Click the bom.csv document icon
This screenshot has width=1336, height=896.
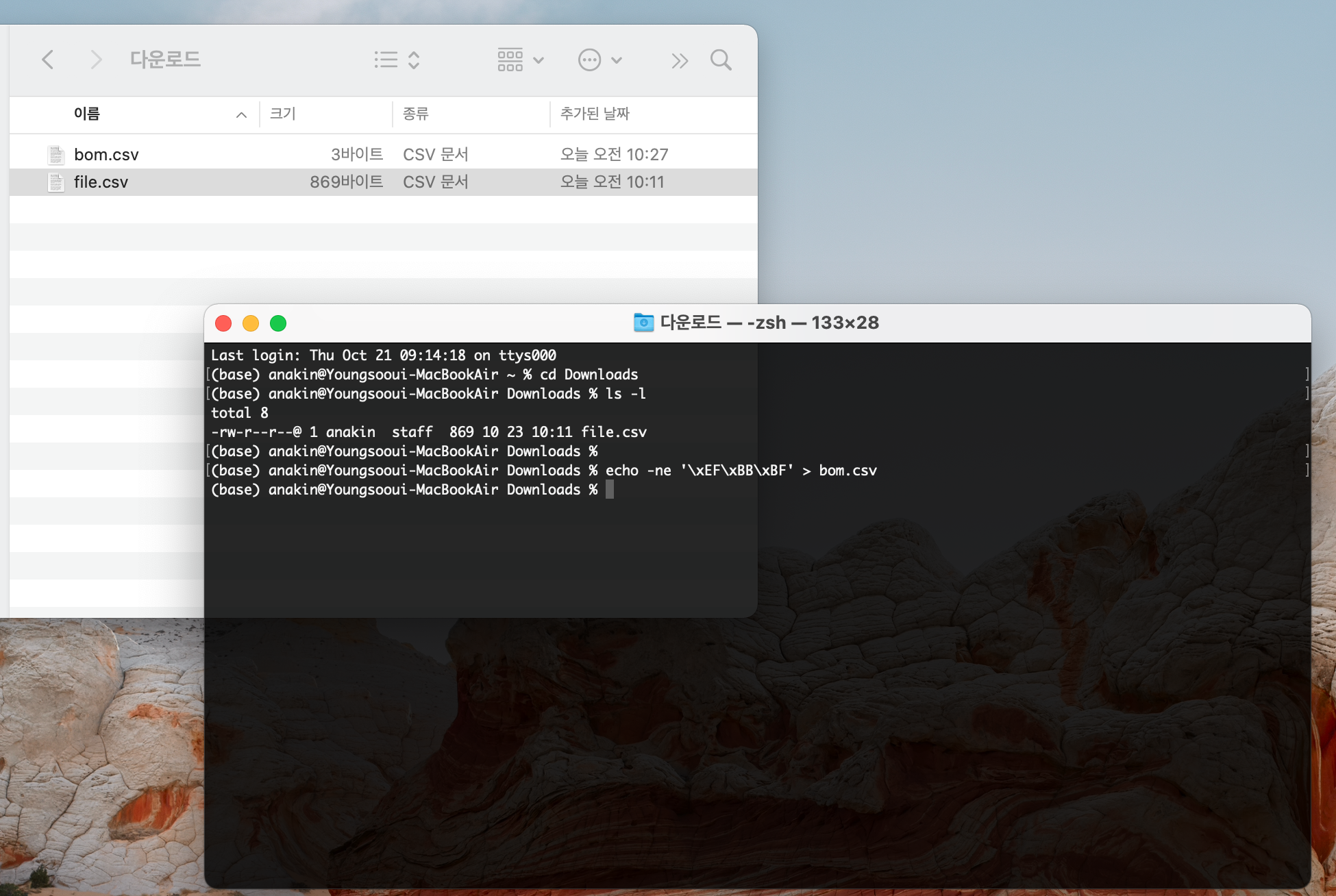pos(56,155)
